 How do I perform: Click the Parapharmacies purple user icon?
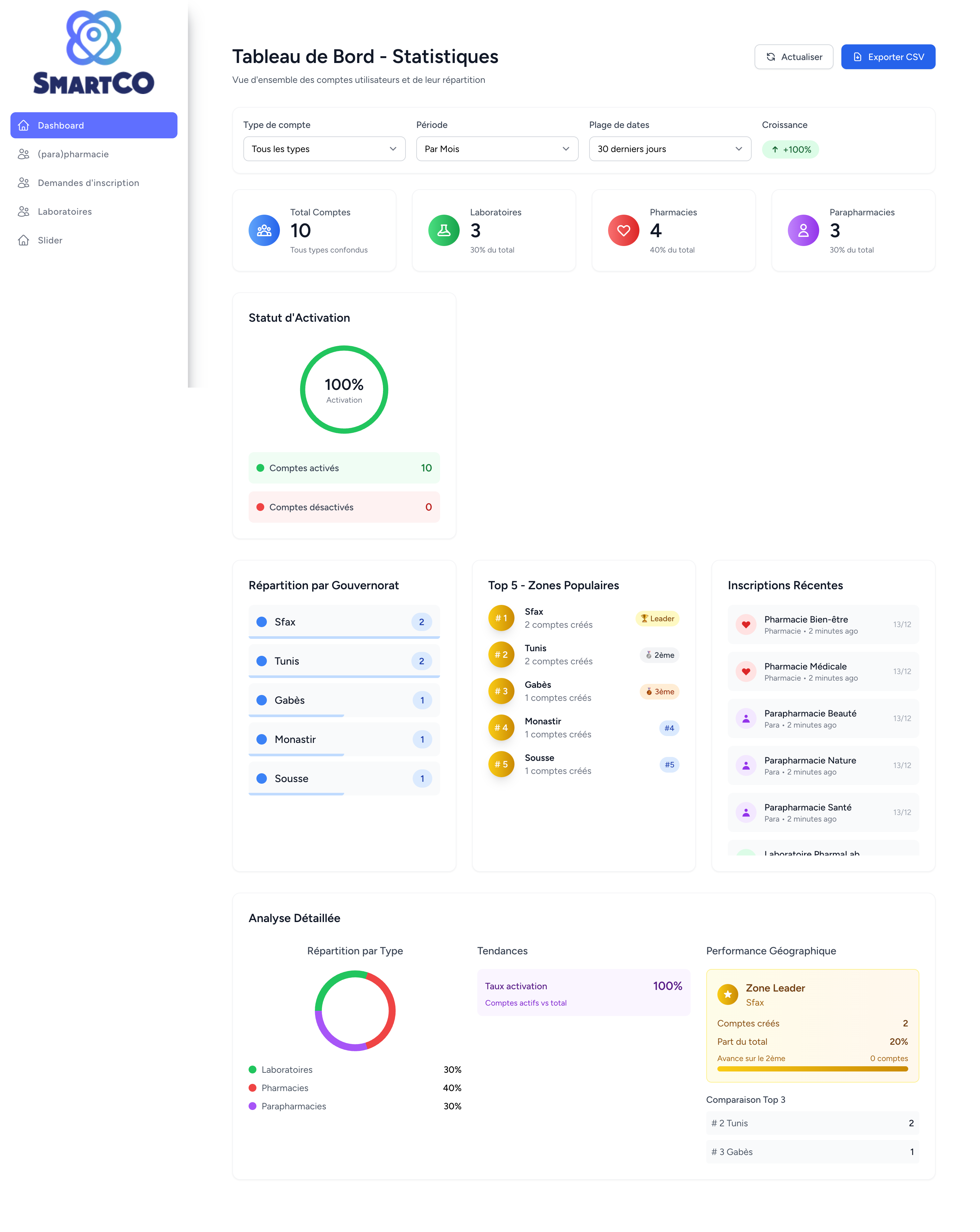(804, 230)
